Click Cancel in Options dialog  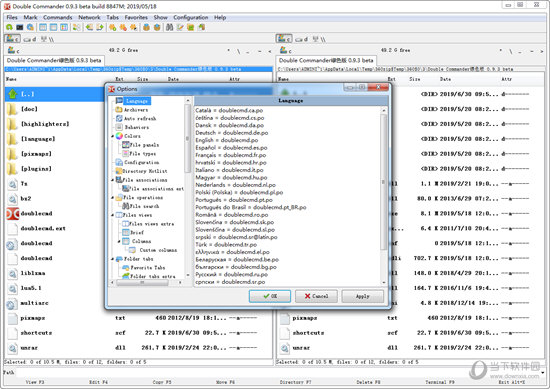point(316,296)
